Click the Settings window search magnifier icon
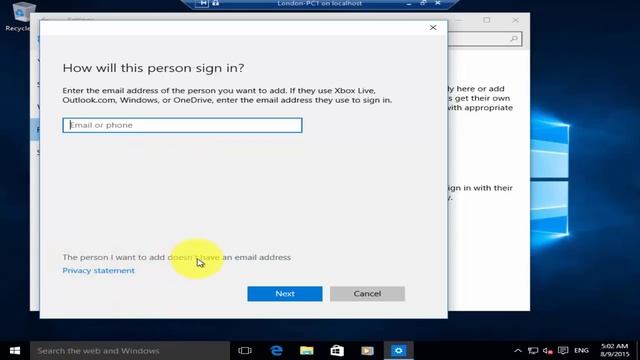640x360 pixels. [x=514, y=39]
